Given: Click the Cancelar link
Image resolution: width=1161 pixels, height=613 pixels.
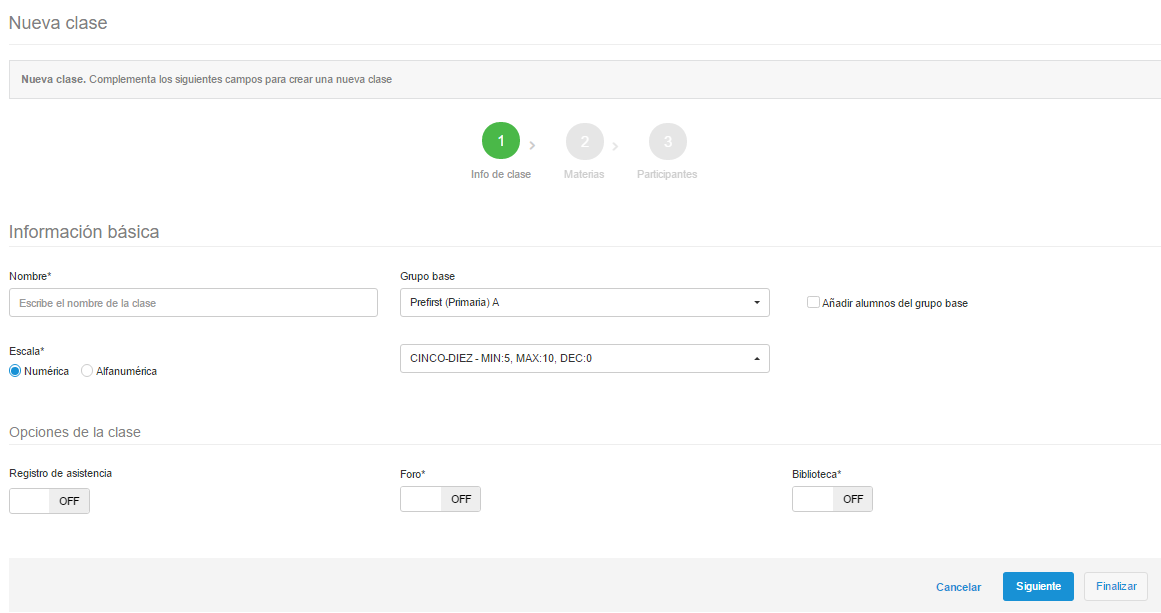Looking at the screenshot, I should [958, 587].
